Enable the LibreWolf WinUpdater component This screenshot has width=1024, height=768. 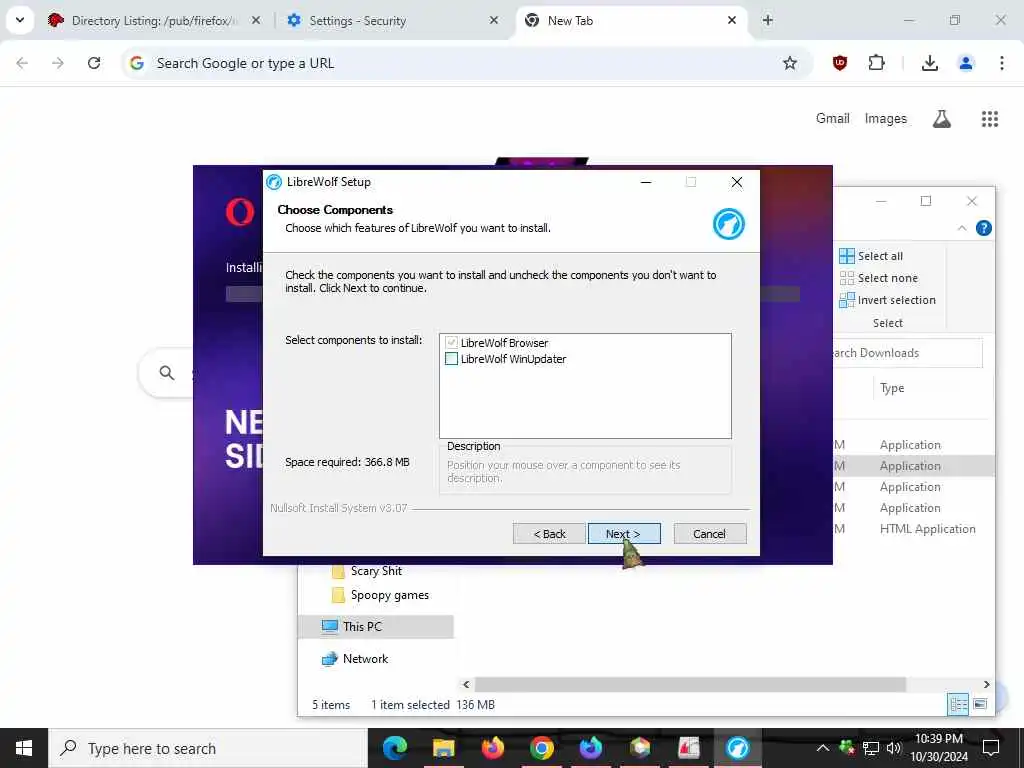[451, 359]
